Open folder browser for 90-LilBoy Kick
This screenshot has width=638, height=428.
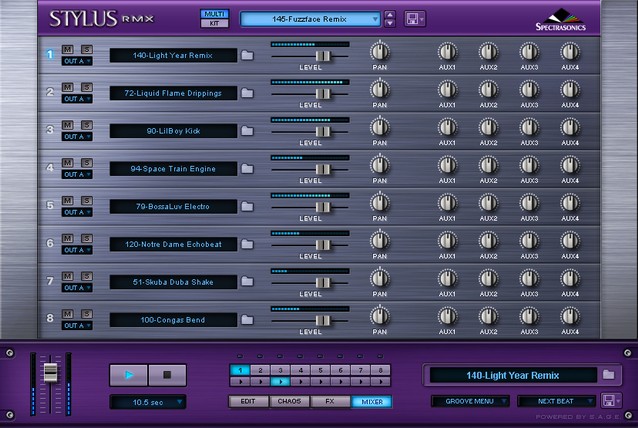(247, 131)
